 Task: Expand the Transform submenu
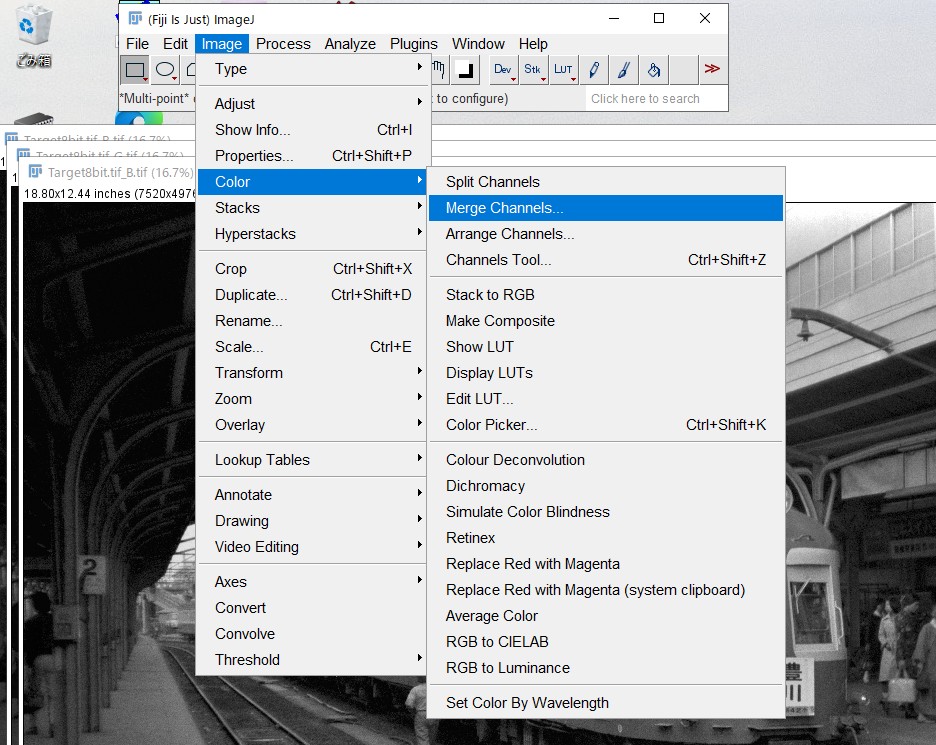pyautogui.click(x=311, y=373)
